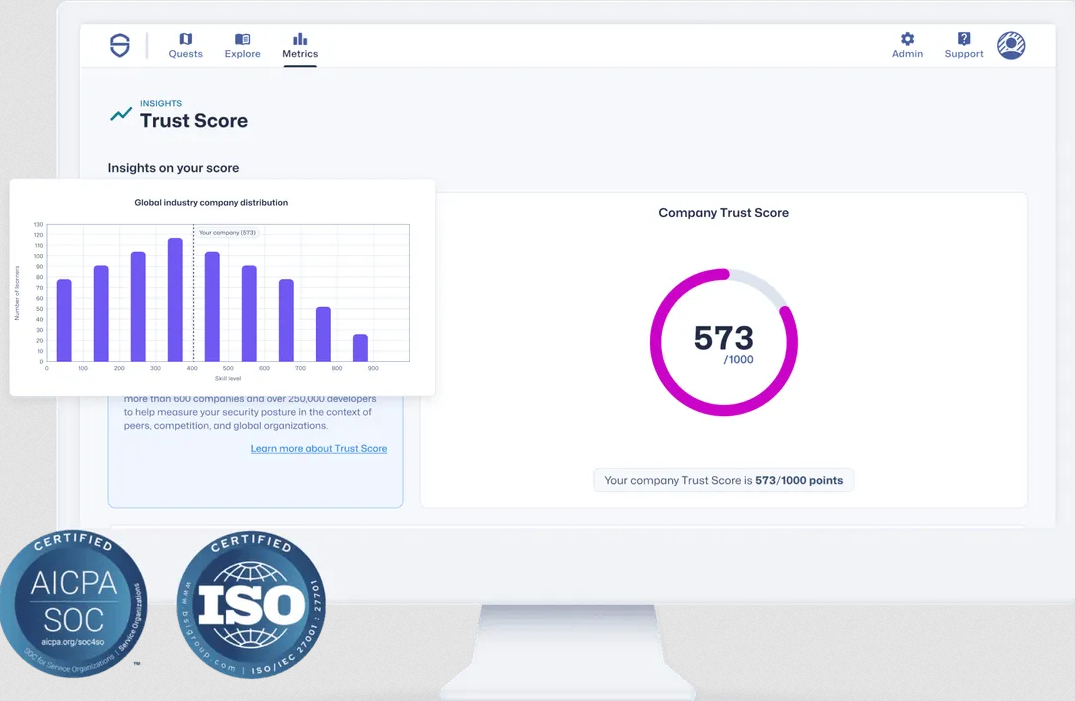Open the user profile avatar
Screen dimensions: 1075x701
[1011, 45]
